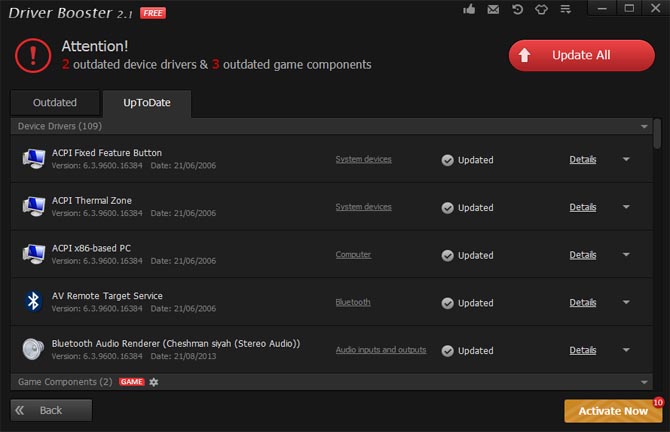670x432 pixels.
Task: Click the speaker icon for Bluetooth Audio Renderer
Action: (x=33, y=350)
